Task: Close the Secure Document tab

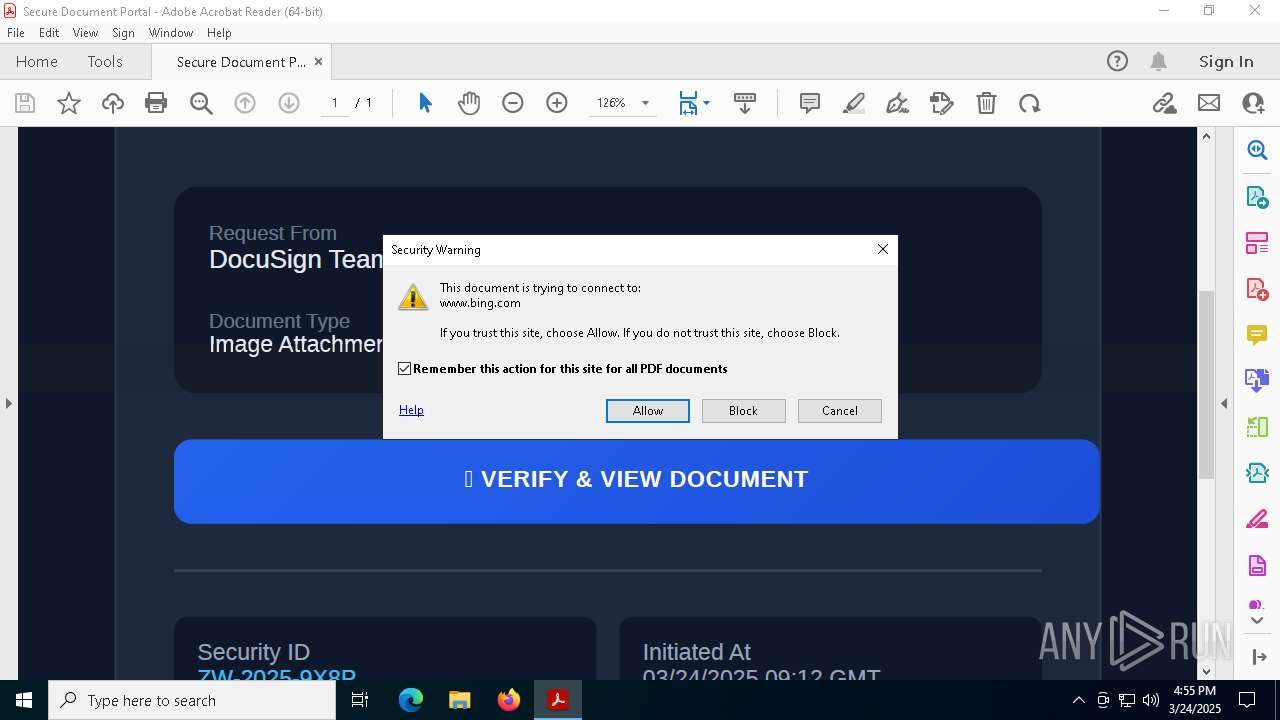Action: click(318, 61)
